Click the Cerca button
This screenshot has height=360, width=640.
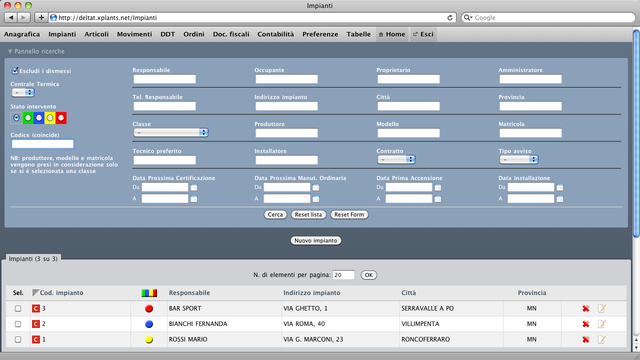click(x=275, y=215)
